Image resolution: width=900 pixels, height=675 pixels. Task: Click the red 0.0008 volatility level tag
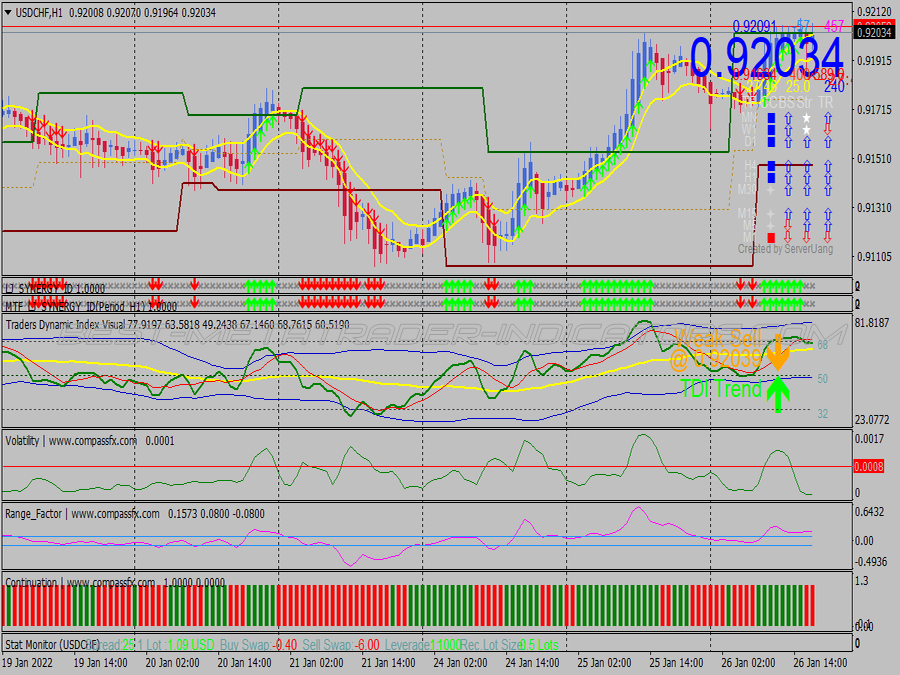click(868, 467)
